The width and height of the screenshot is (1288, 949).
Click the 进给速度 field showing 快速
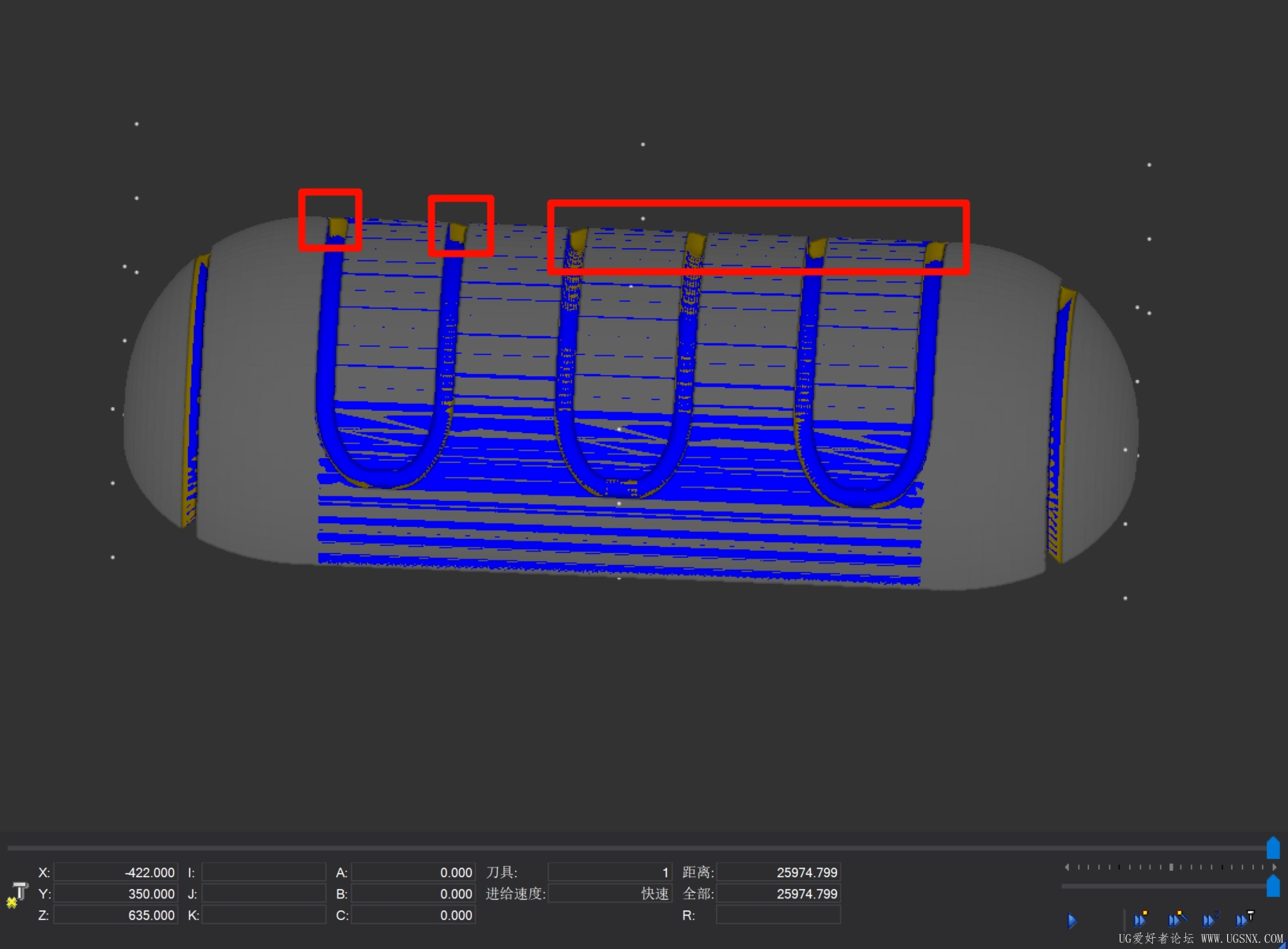point(609,894)
